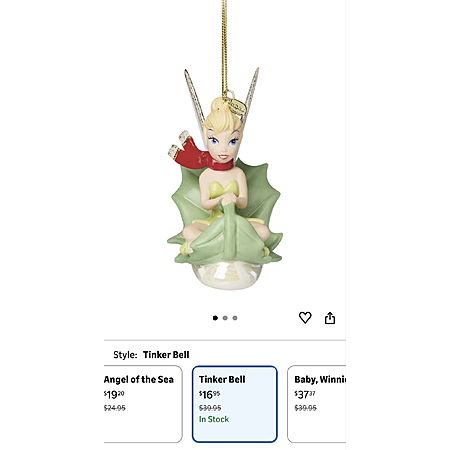Click the green In Stock label
This screenshot has height=450, width=450.
(214, 419)
